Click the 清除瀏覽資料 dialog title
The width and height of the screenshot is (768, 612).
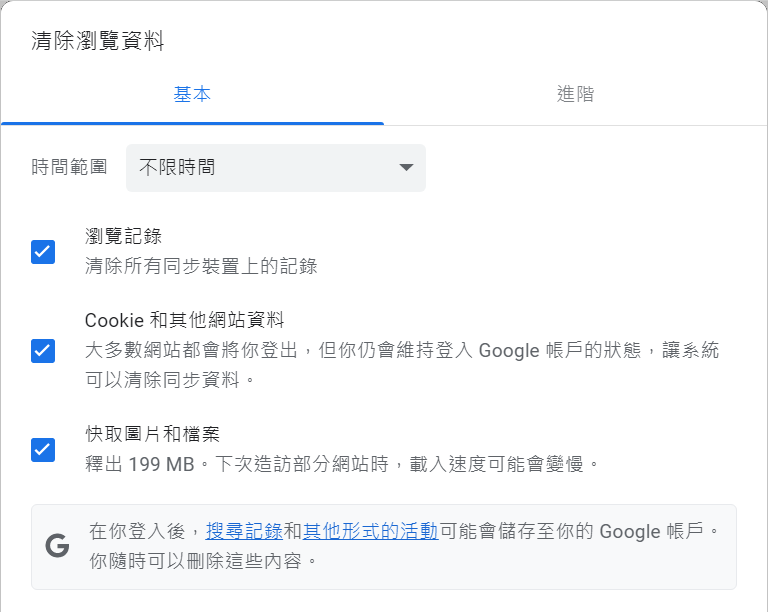[97, 41]
